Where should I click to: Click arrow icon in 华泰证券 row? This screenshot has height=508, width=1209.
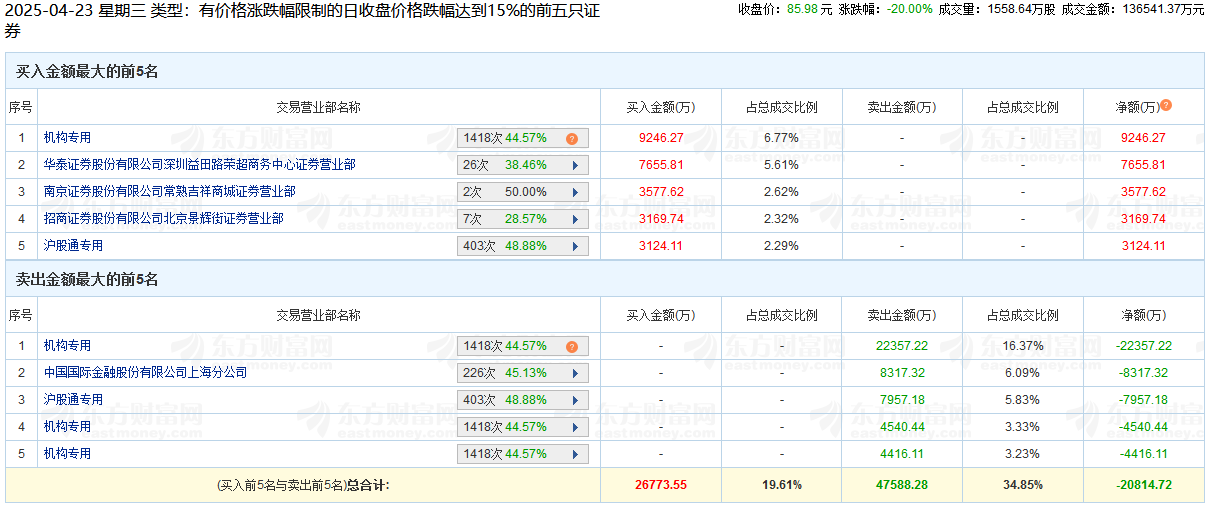[575, 165]
